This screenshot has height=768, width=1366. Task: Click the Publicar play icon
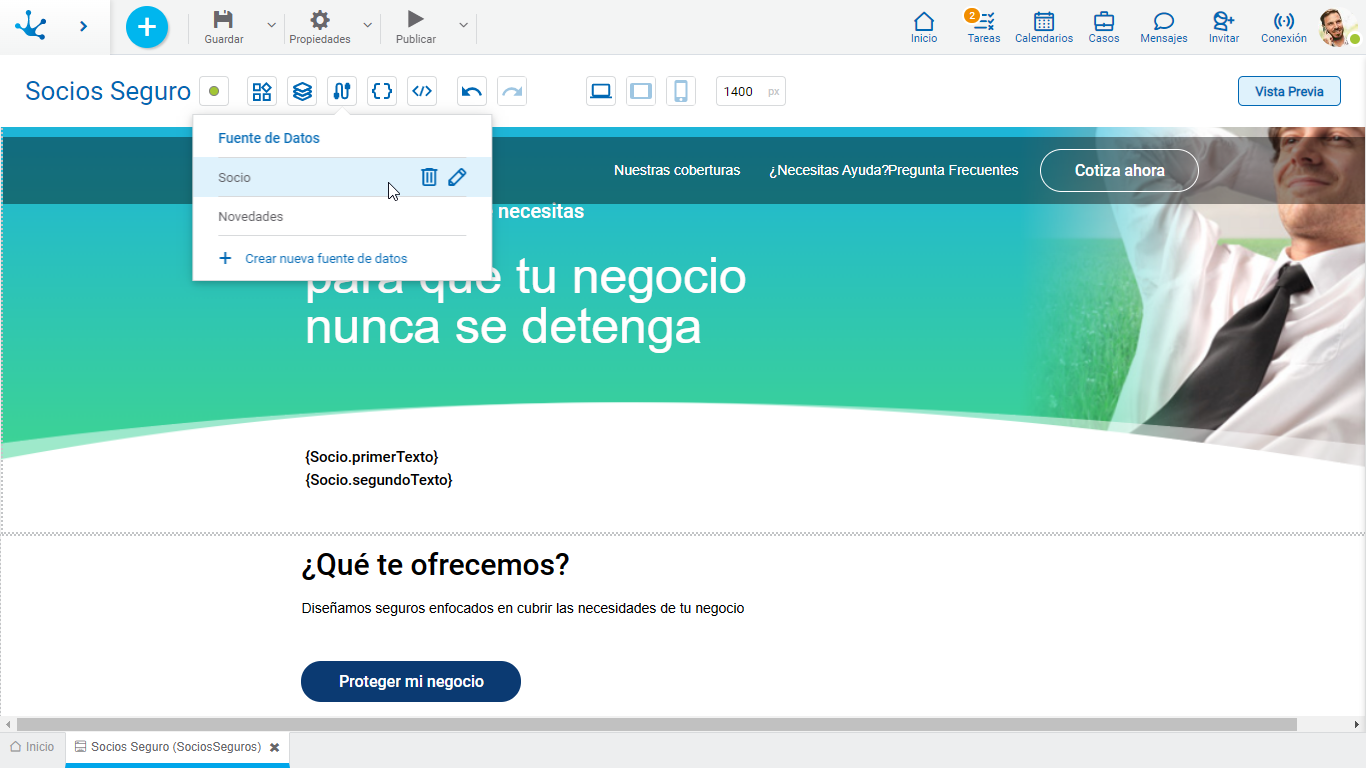click(x=416, y=19)
